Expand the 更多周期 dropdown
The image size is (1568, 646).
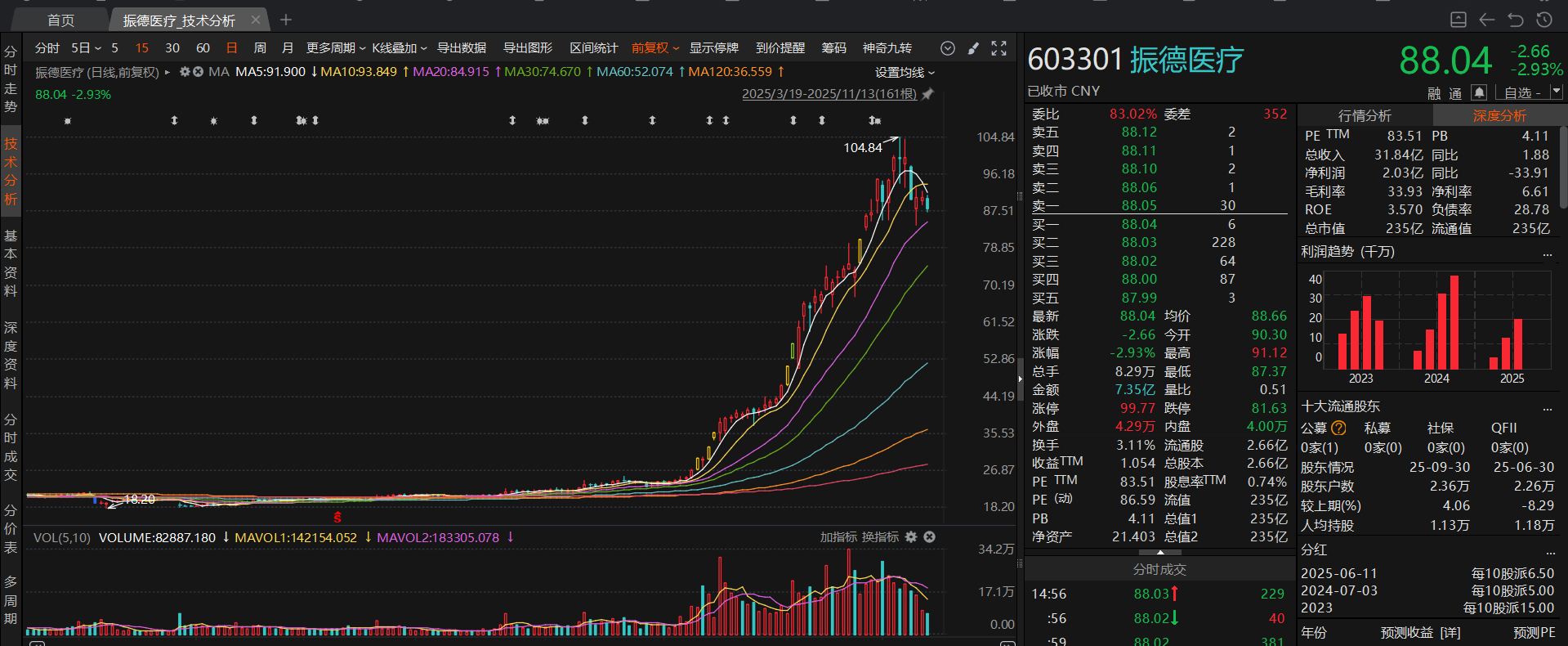tap(336, 48)
